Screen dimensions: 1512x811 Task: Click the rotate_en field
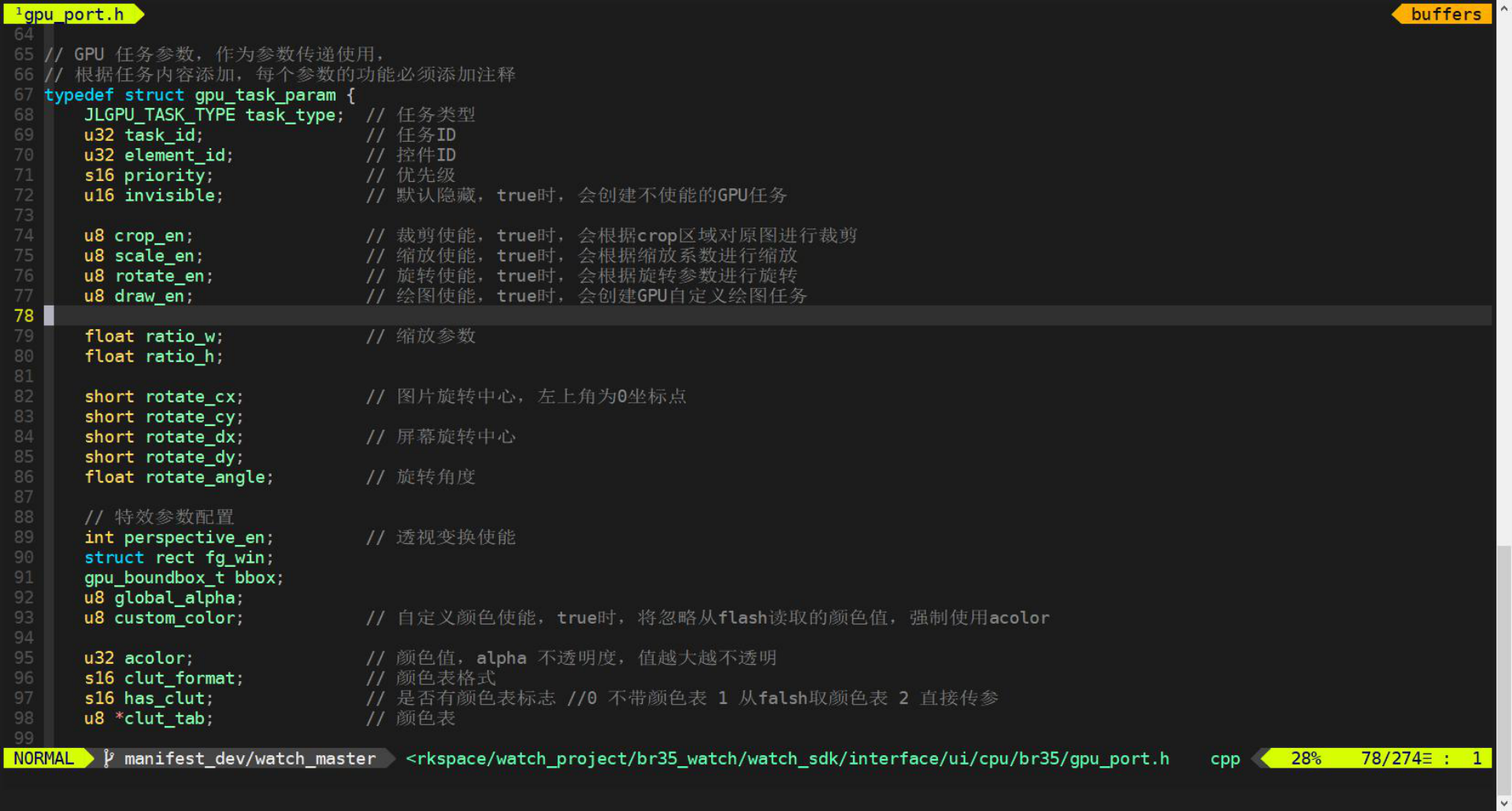pyautogui.click(x=160, y=276)
